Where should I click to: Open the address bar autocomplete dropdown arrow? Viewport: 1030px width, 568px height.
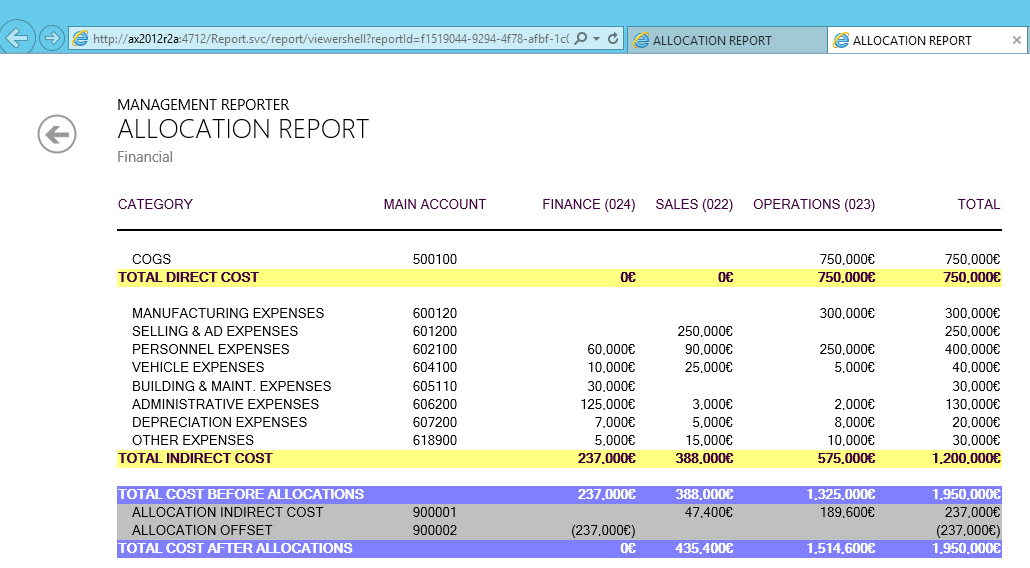pyautogui.click(x=597, y=39)
